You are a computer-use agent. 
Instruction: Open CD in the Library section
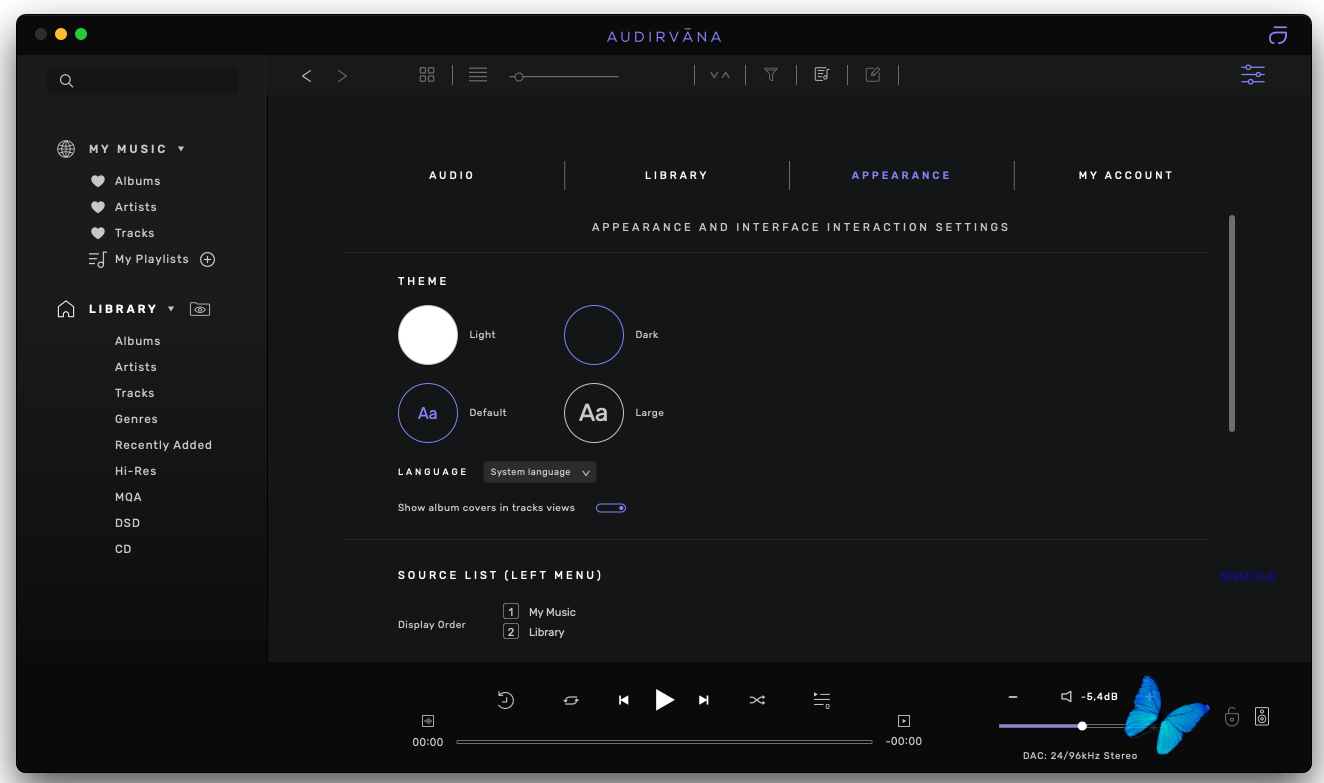[x=124, y=549]
